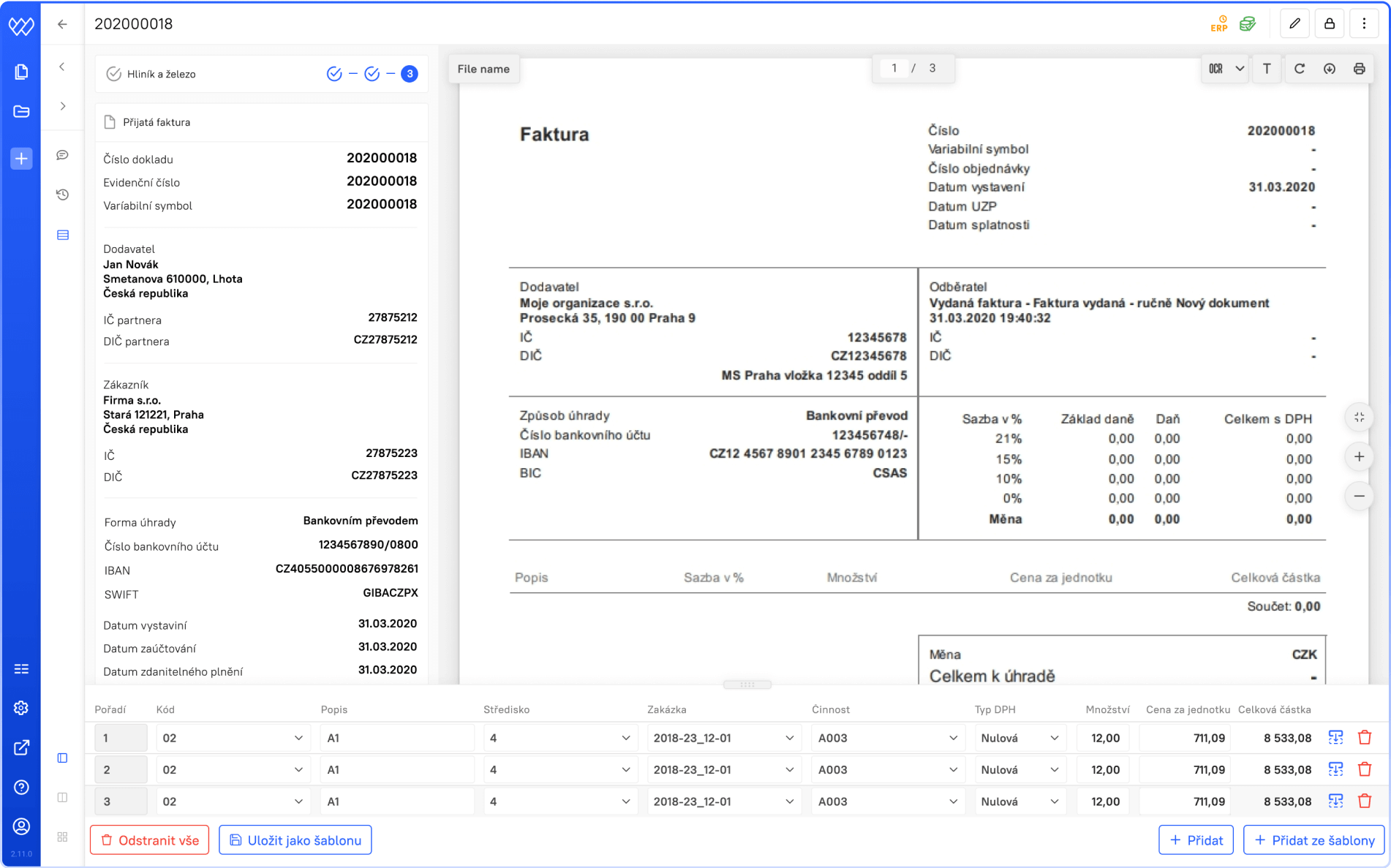This screenshot has width=1391, height=868.
Task: Zoom in on document preview
Action: (1359, 457)
